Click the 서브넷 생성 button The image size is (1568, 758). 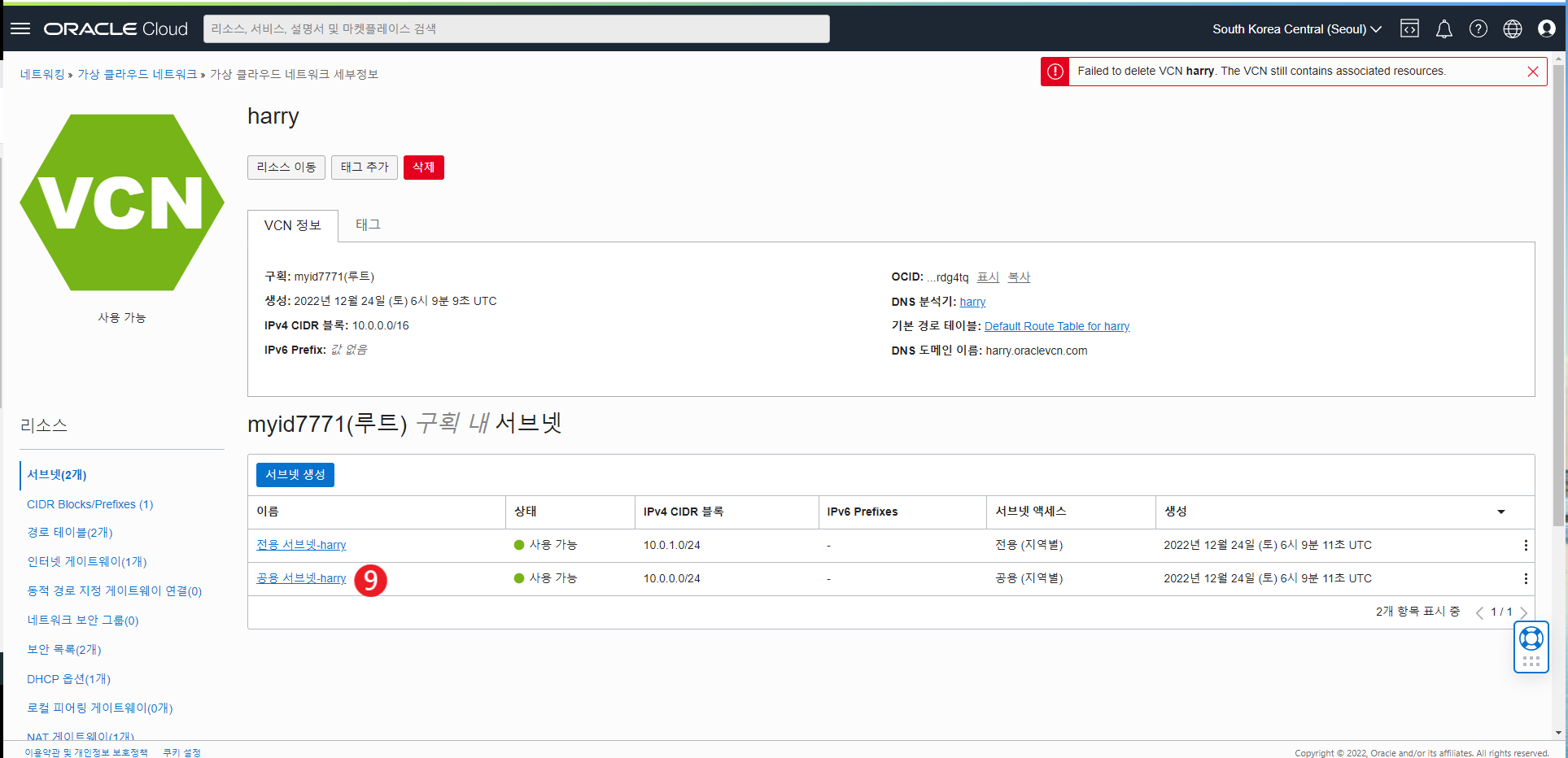pyautogui.click(x=295, y=474)
